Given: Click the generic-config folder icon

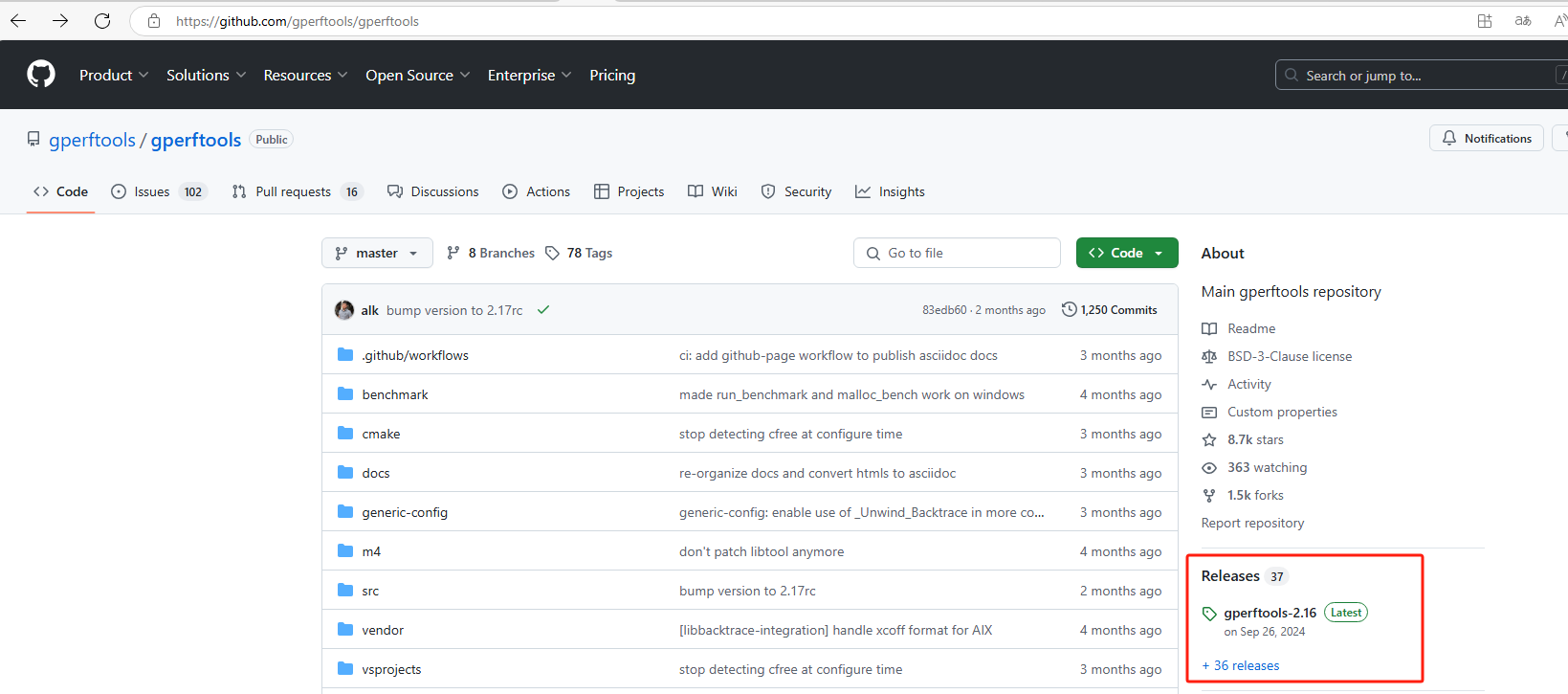Looking at the screenshot, I should click(x=345, y=512).
